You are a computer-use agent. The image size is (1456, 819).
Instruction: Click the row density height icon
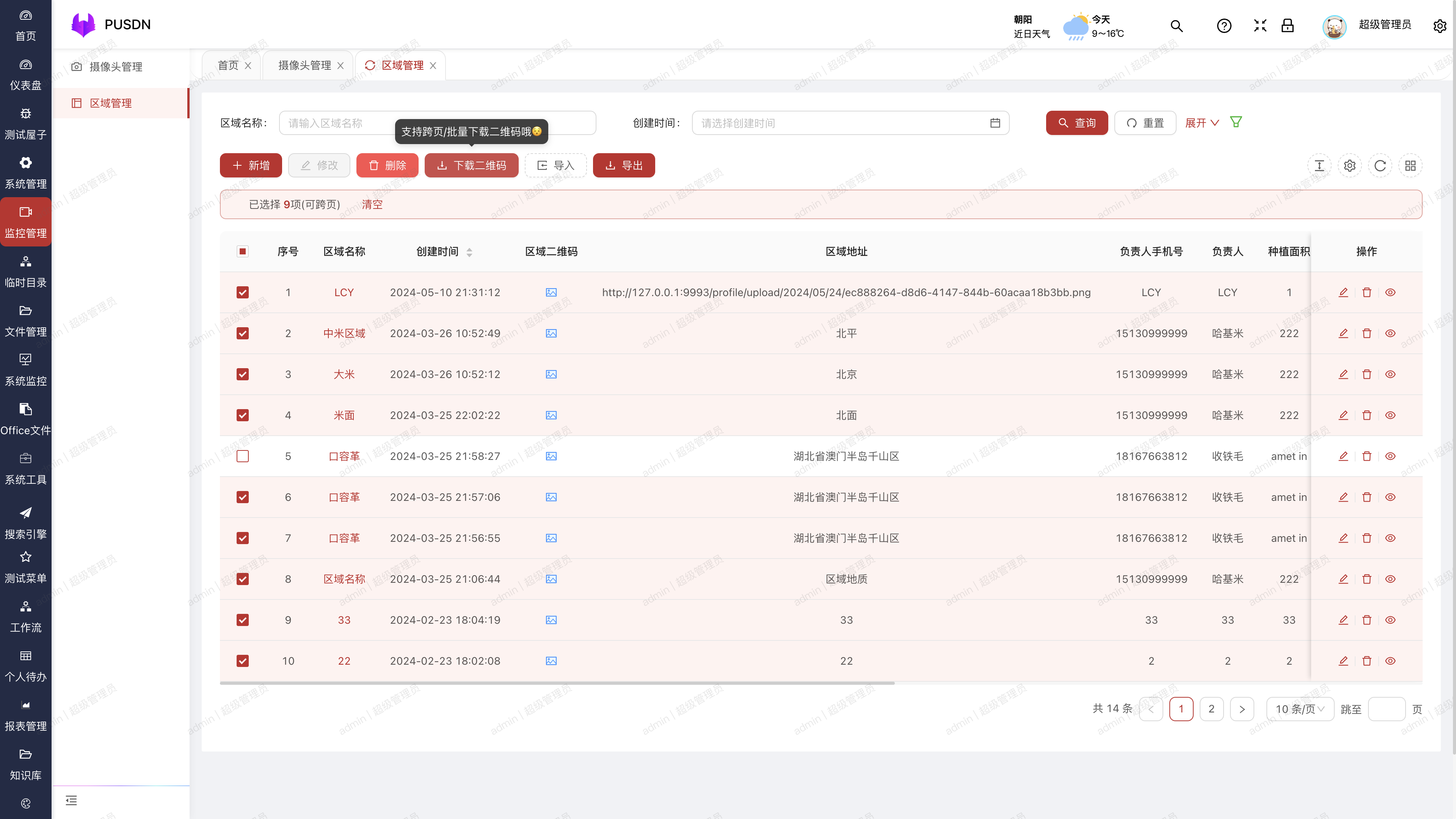(1319, 166)
